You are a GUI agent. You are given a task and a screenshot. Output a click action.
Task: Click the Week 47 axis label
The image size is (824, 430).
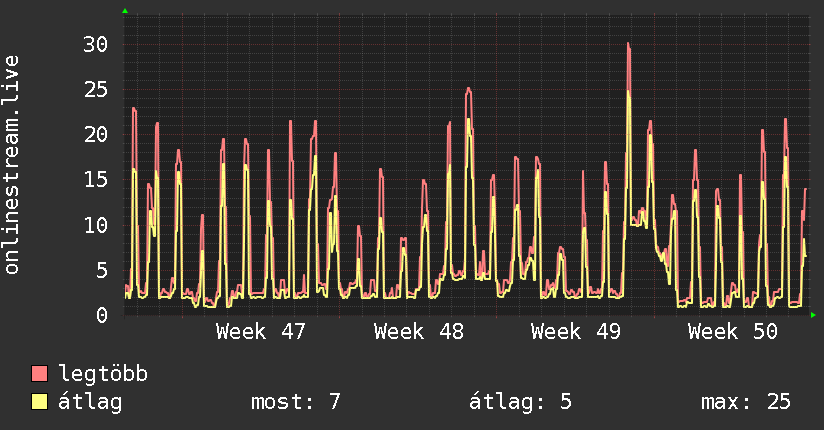pos(260,331)
